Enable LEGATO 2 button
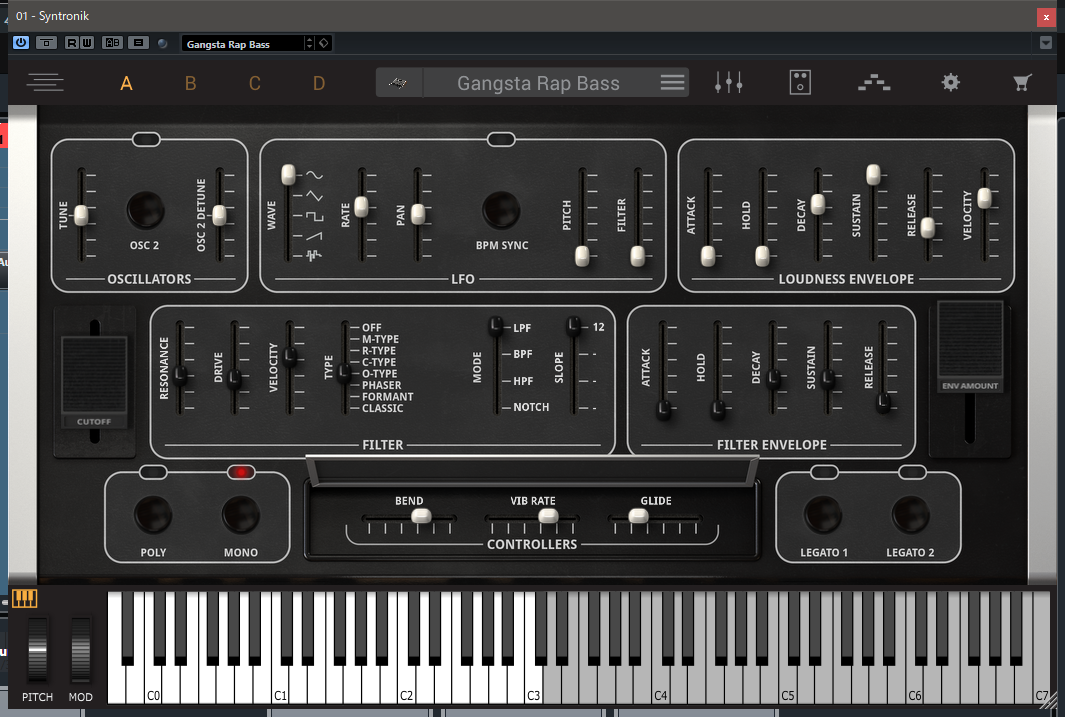 (910, 515)
